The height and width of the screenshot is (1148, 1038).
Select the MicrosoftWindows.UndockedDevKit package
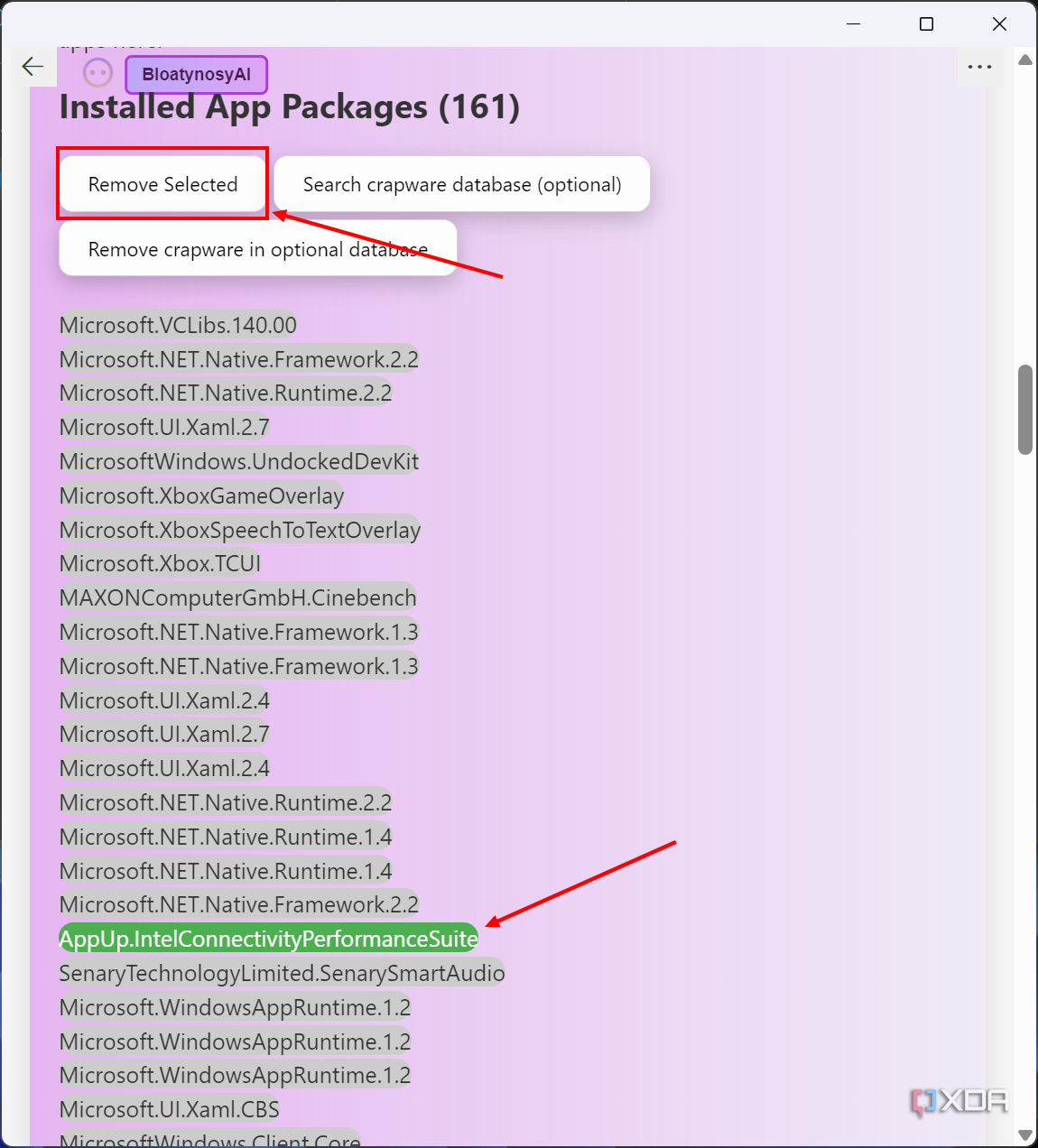(238, 461)
